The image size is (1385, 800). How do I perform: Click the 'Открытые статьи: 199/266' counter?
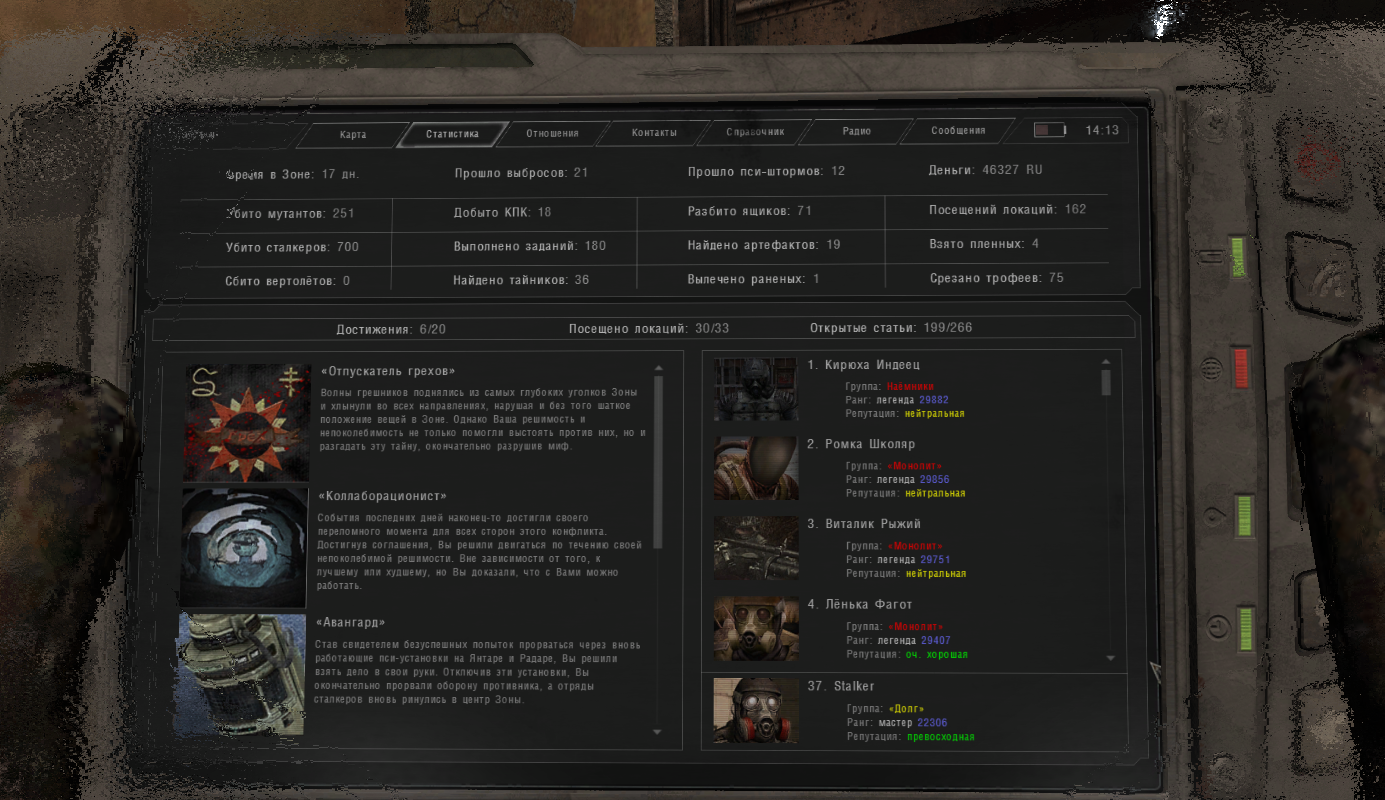891,328
